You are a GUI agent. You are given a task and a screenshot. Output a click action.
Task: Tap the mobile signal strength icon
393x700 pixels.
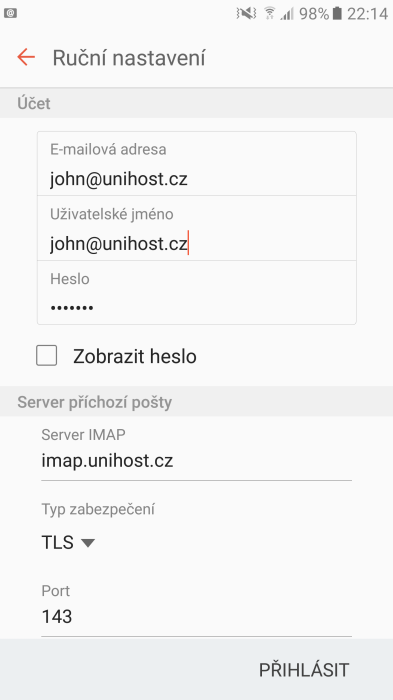[x=287, y=14]
